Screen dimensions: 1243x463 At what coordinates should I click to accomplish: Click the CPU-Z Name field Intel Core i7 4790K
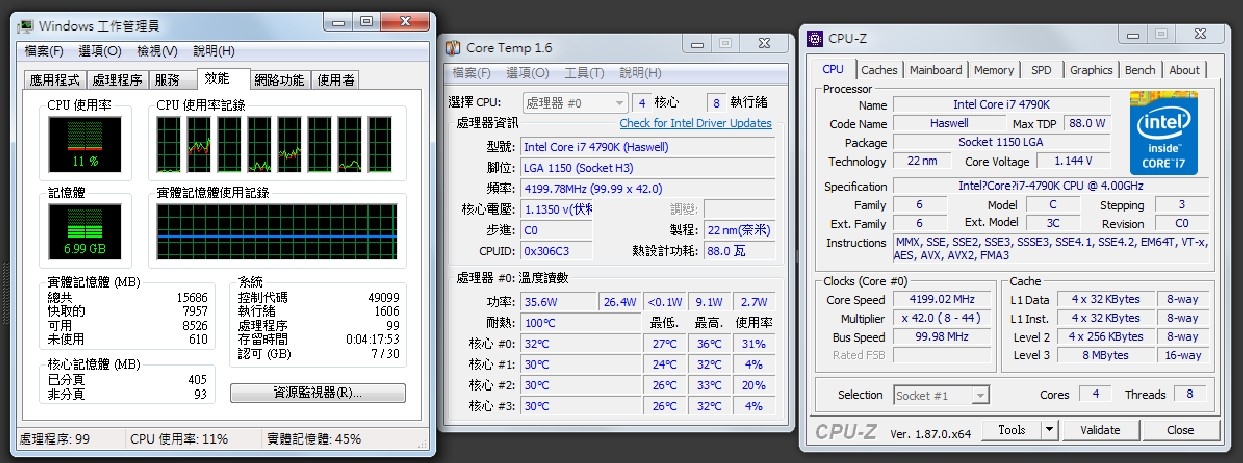click(1001, 104)
